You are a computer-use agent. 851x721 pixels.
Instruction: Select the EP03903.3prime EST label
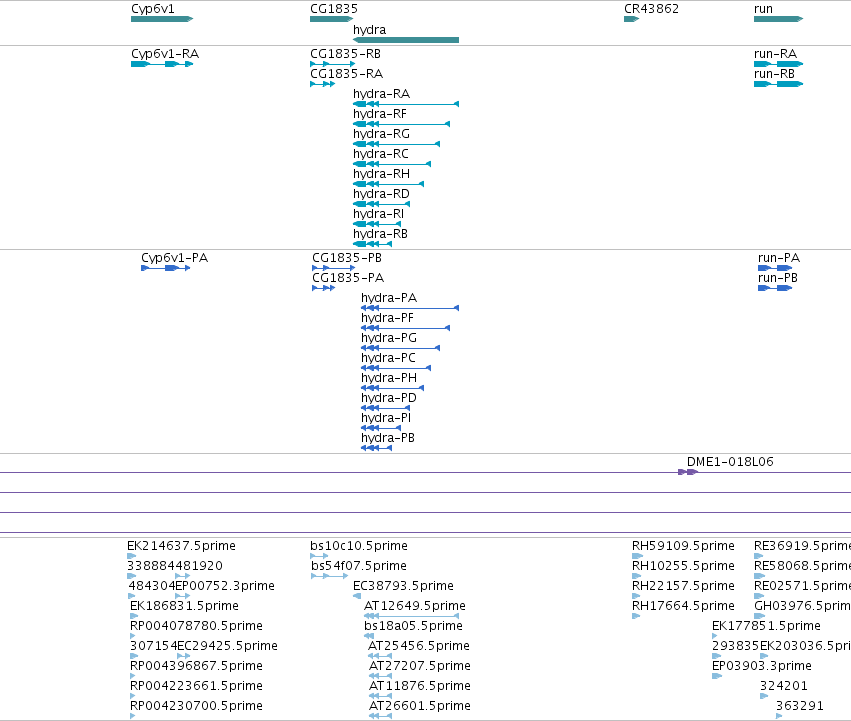761,666
